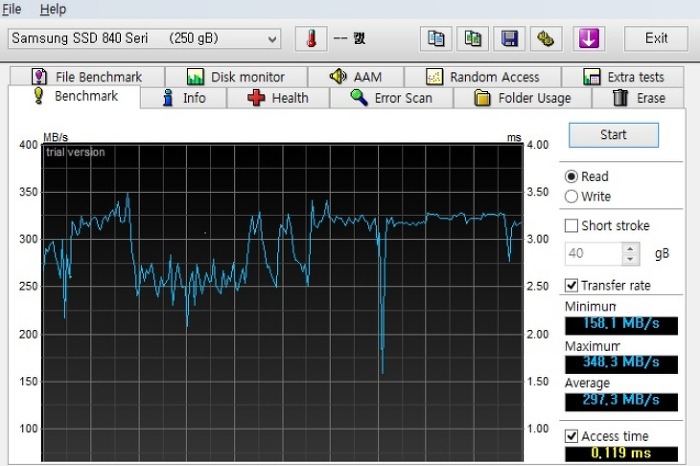The height and width of the screenshot is (466, 700).
Task: Open the File menu
Action: point(11,9)
